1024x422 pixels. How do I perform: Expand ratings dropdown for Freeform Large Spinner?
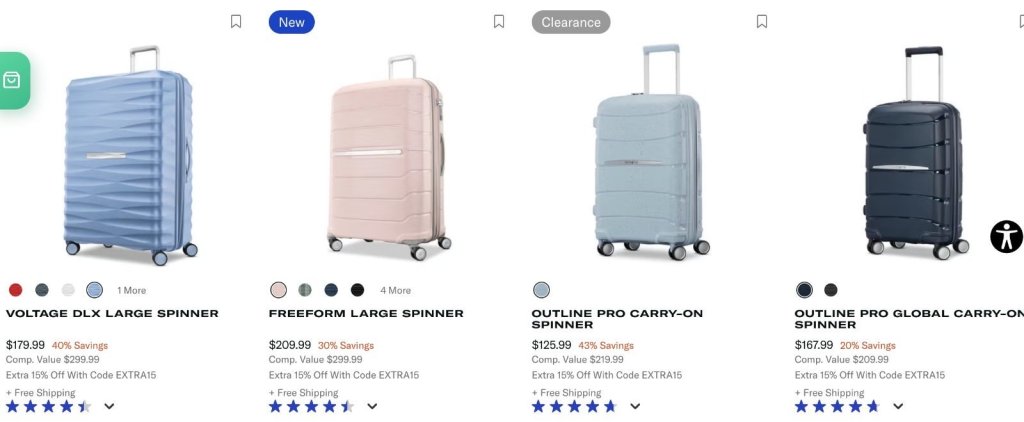[x=372, y=406]
